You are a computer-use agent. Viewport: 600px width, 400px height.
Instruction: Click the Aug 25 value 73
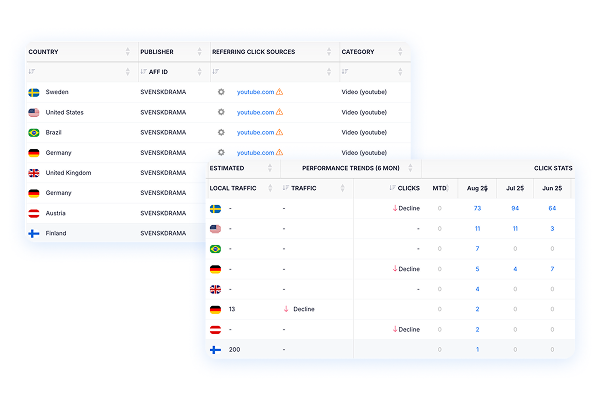click(x=477, y=208)
